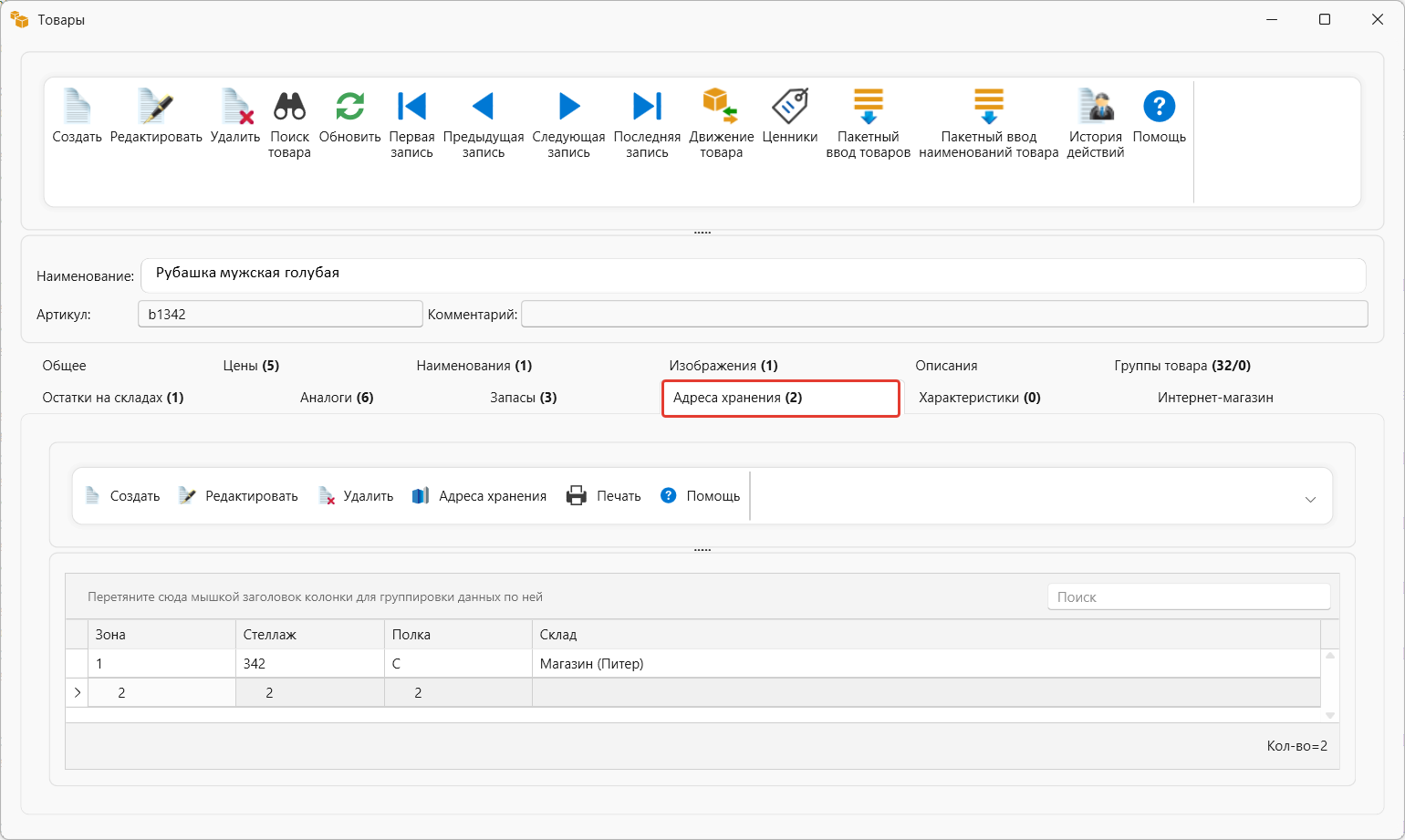Select the Адреса хранения (2) tab

pos(781,399)
